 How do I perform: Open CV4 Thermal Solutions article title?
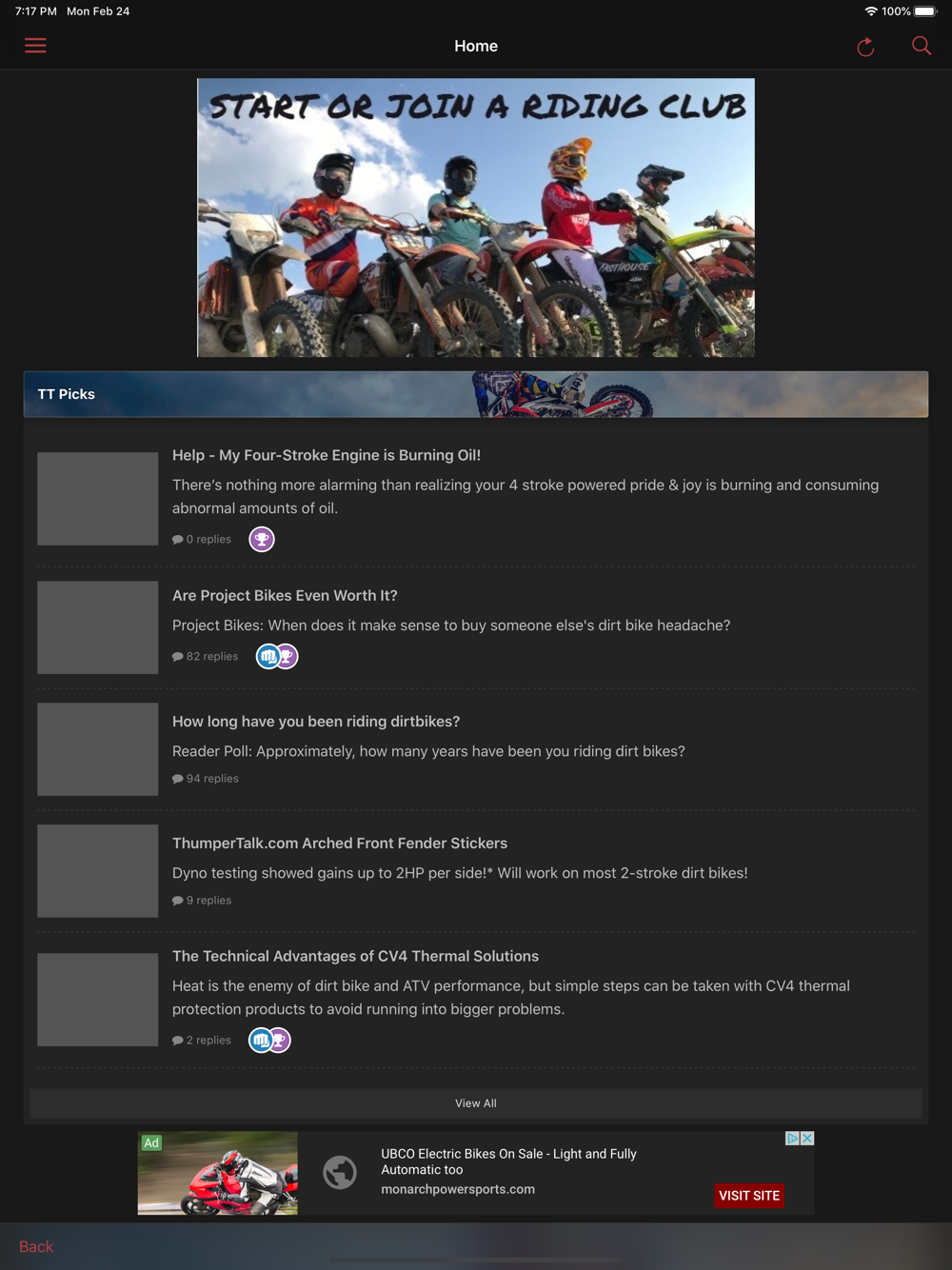click(355, 956)
